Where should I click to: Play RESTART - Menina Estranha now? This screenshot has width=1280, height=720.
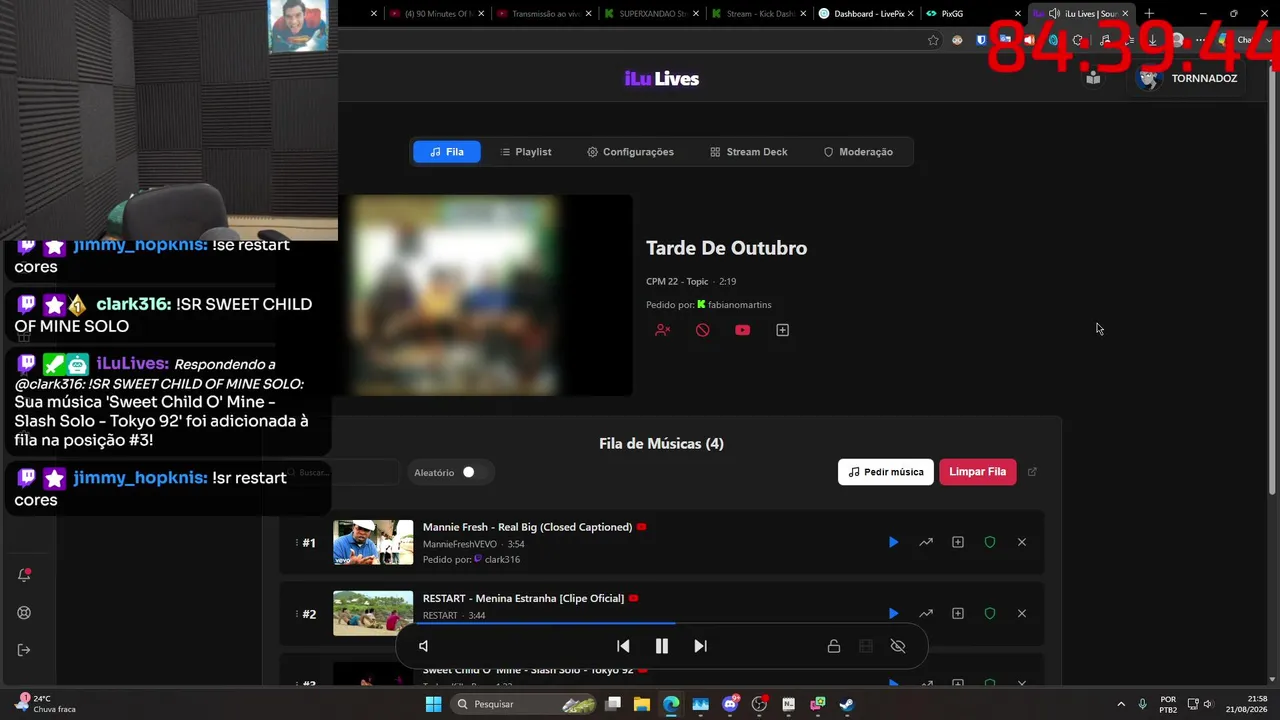click(893, 613)
